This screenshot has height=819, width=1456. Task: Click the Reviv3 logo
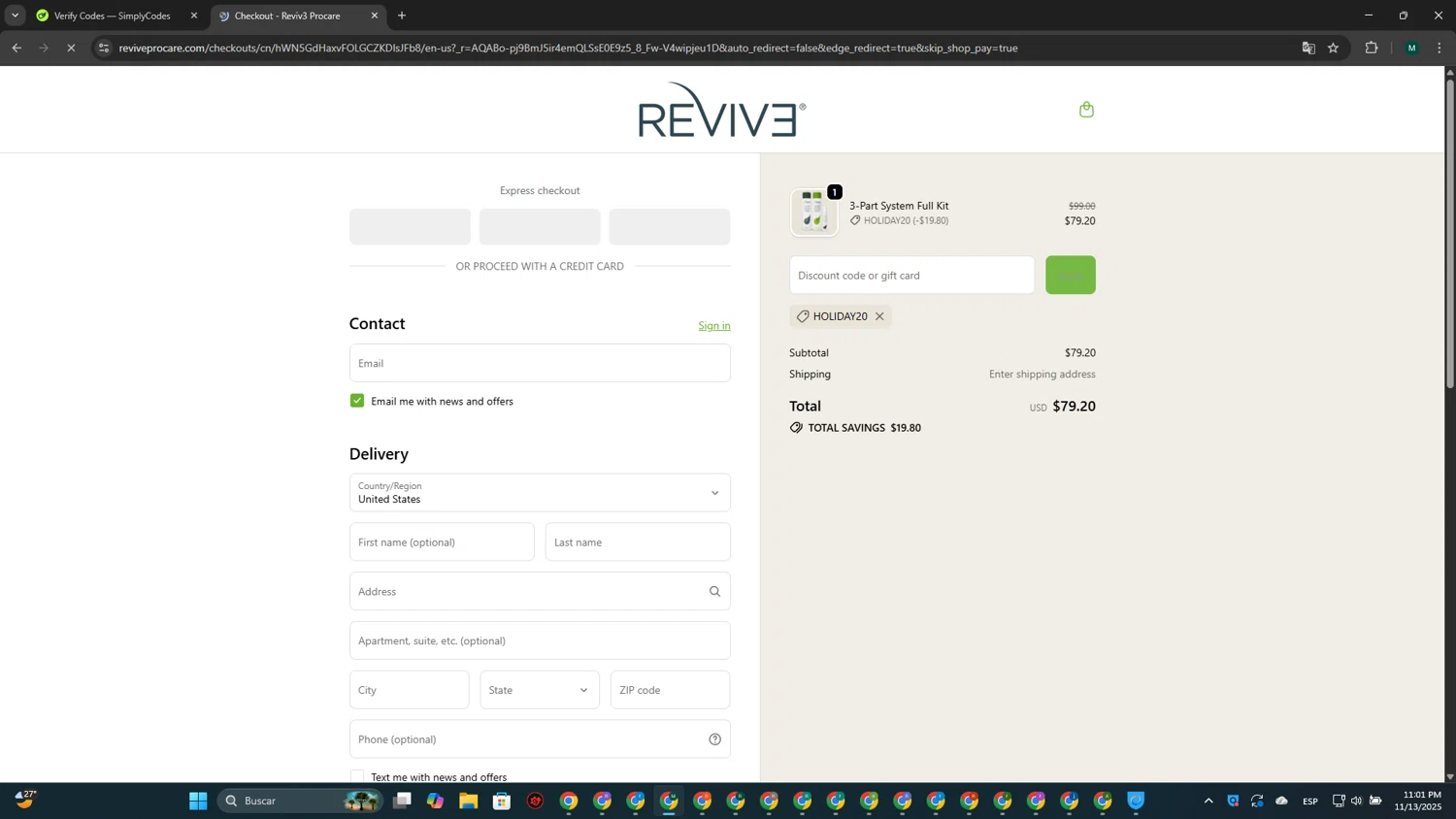point(722,110)
